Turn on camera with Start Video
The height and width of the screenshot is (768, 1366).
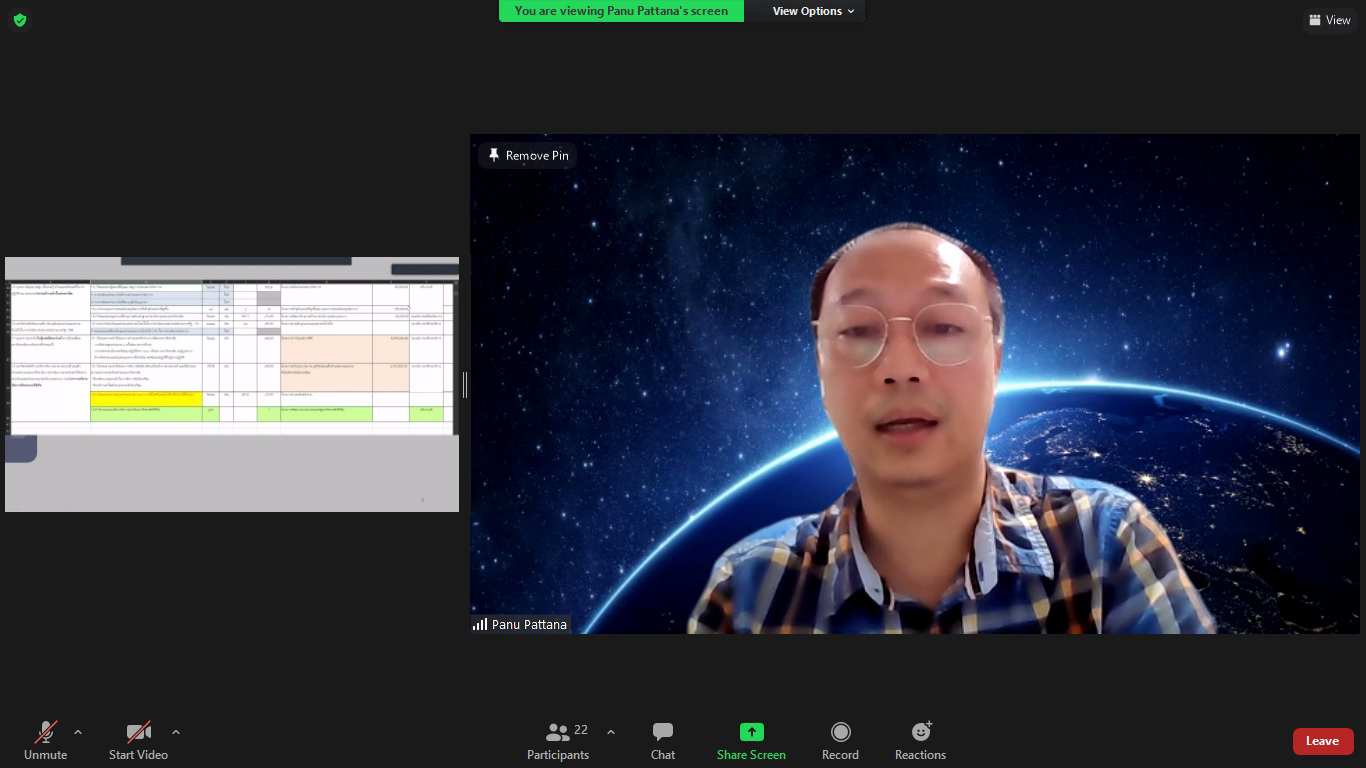138,741
